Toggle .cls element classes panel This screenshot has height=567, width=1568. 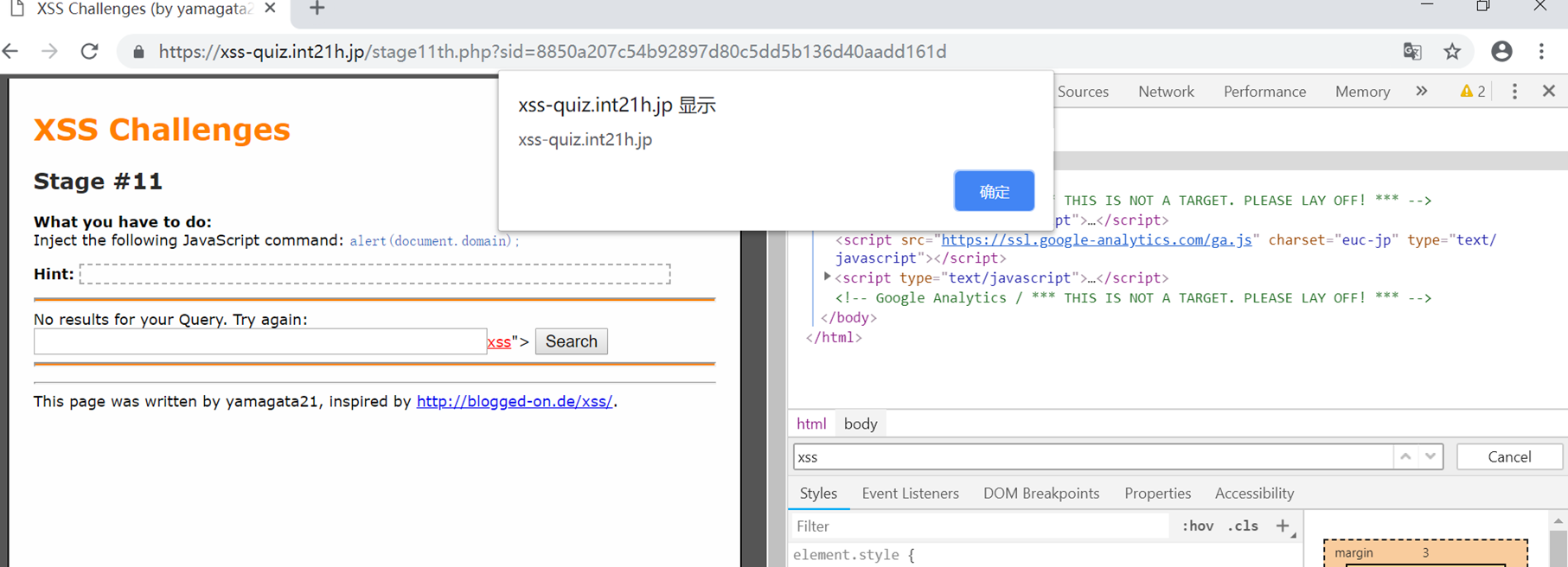1243,526
